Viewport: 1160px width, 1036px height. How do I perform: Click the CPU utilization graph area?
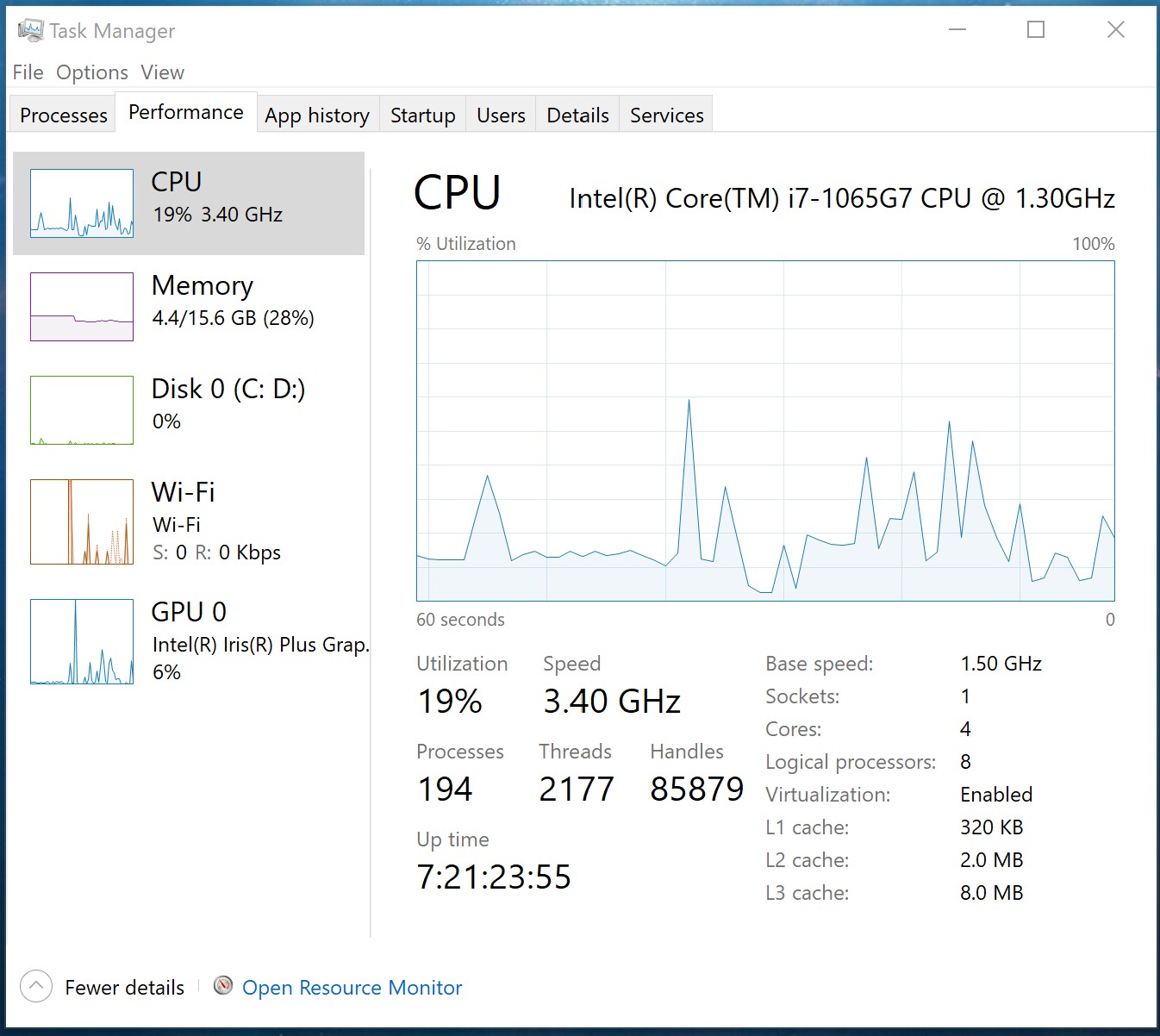(765, 431)
